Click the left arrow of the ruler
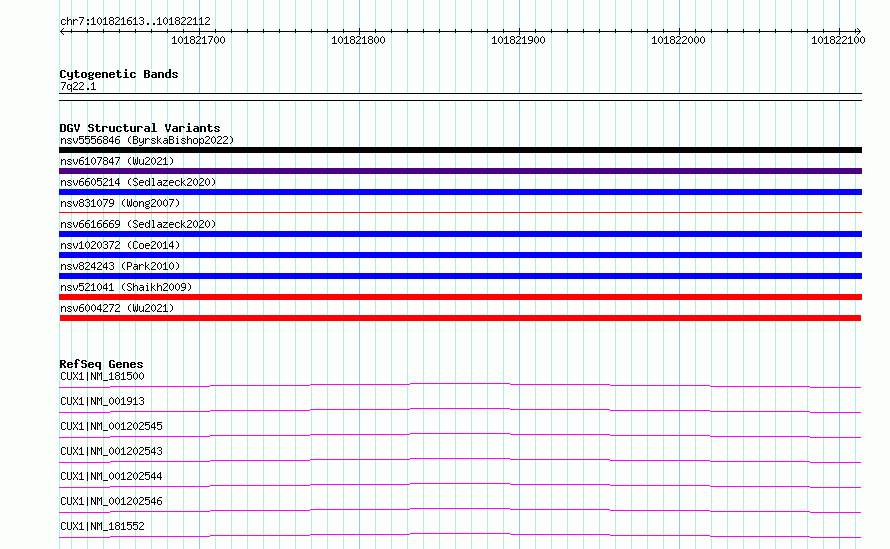The image size is (890, 549). tap(63, 31)
